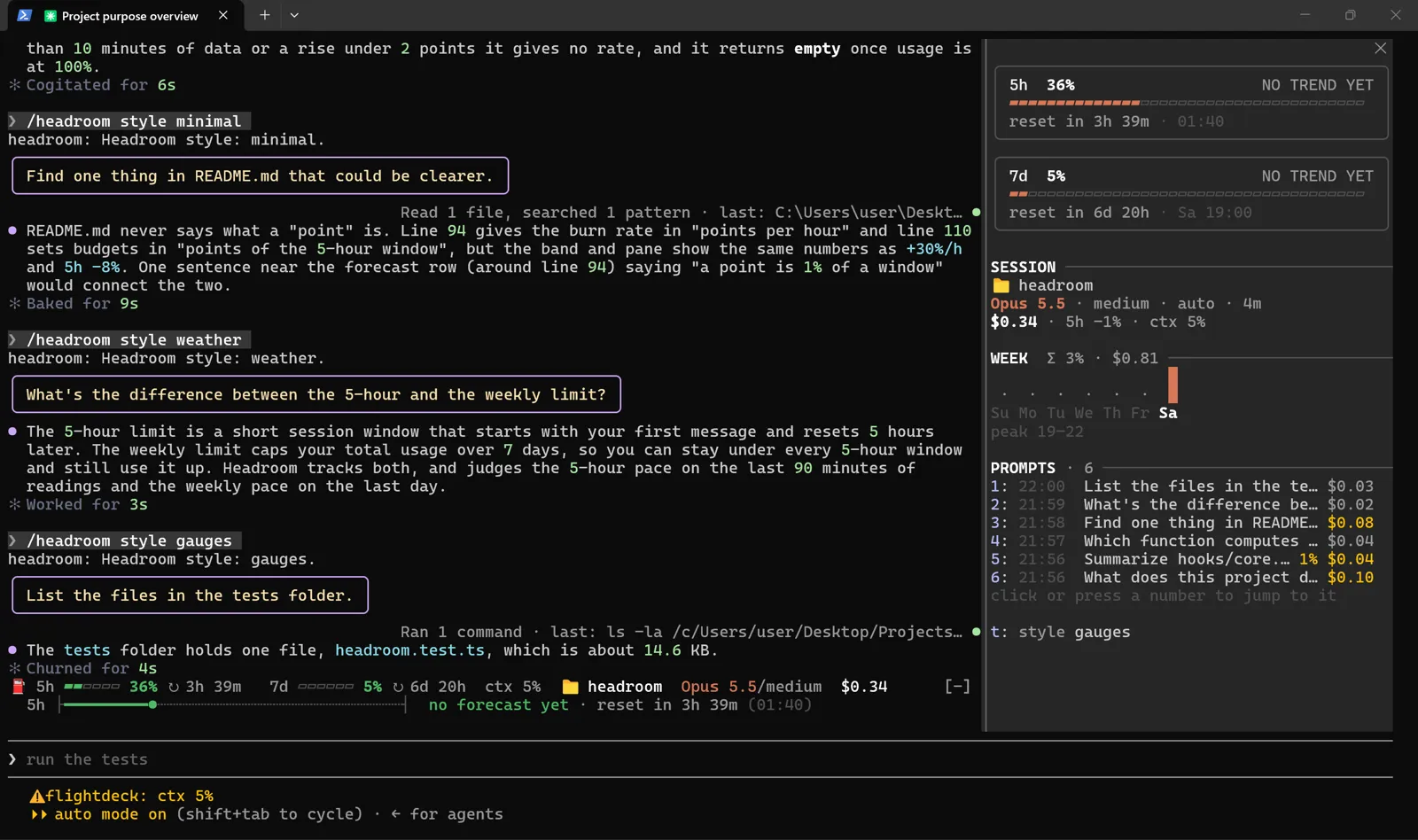This screenshot has height=840, width=1418.
Task: Click the 'Find one thing in README.md' prompt box
Action: 260,175
